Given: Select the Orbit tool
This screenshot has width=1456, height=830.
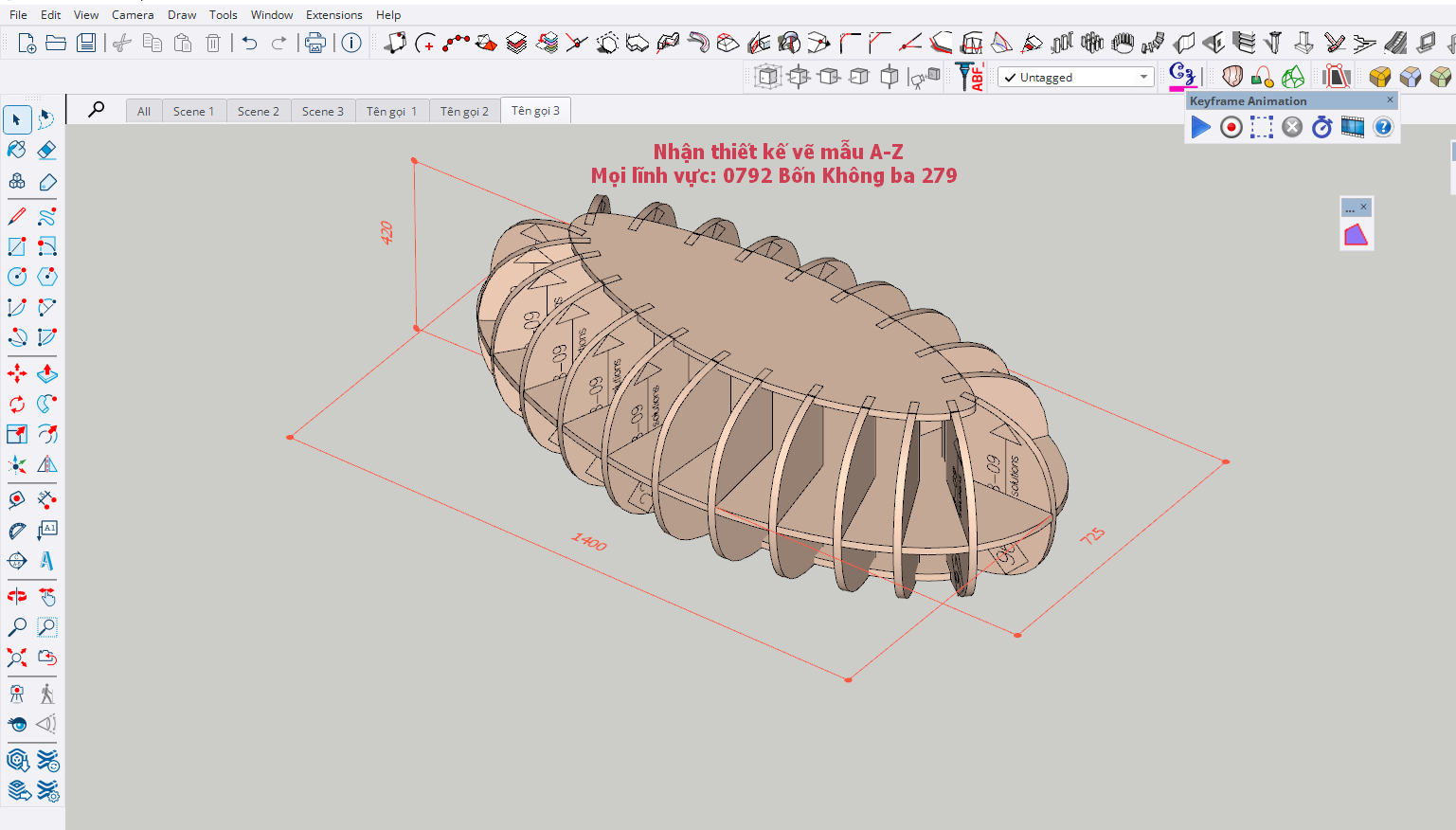Looking at the screenshot, I should pos(17,596).
